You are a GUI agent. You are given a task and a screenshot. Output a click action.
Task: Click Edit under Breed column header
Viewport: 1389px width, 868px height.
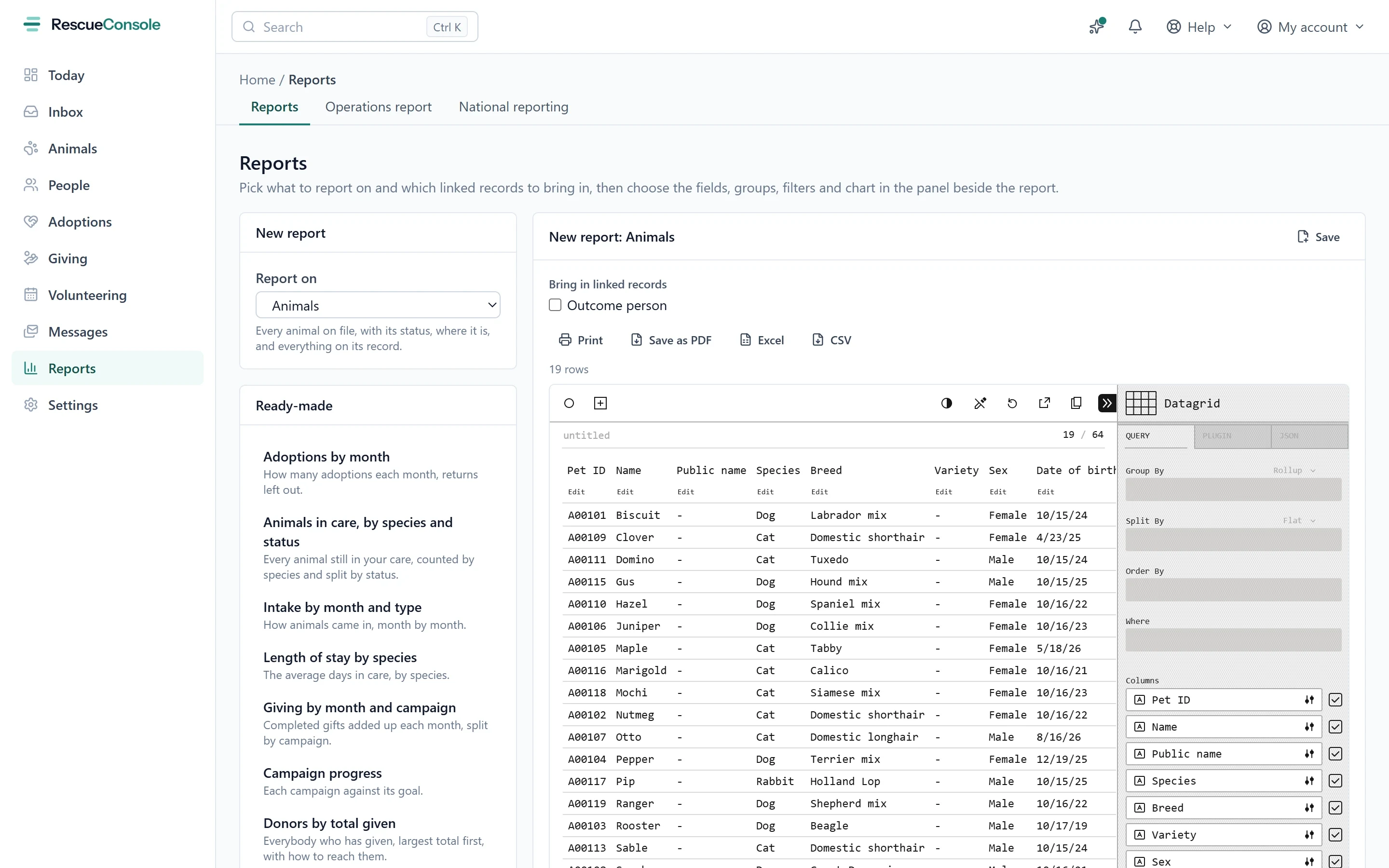(x=819, y=491)
